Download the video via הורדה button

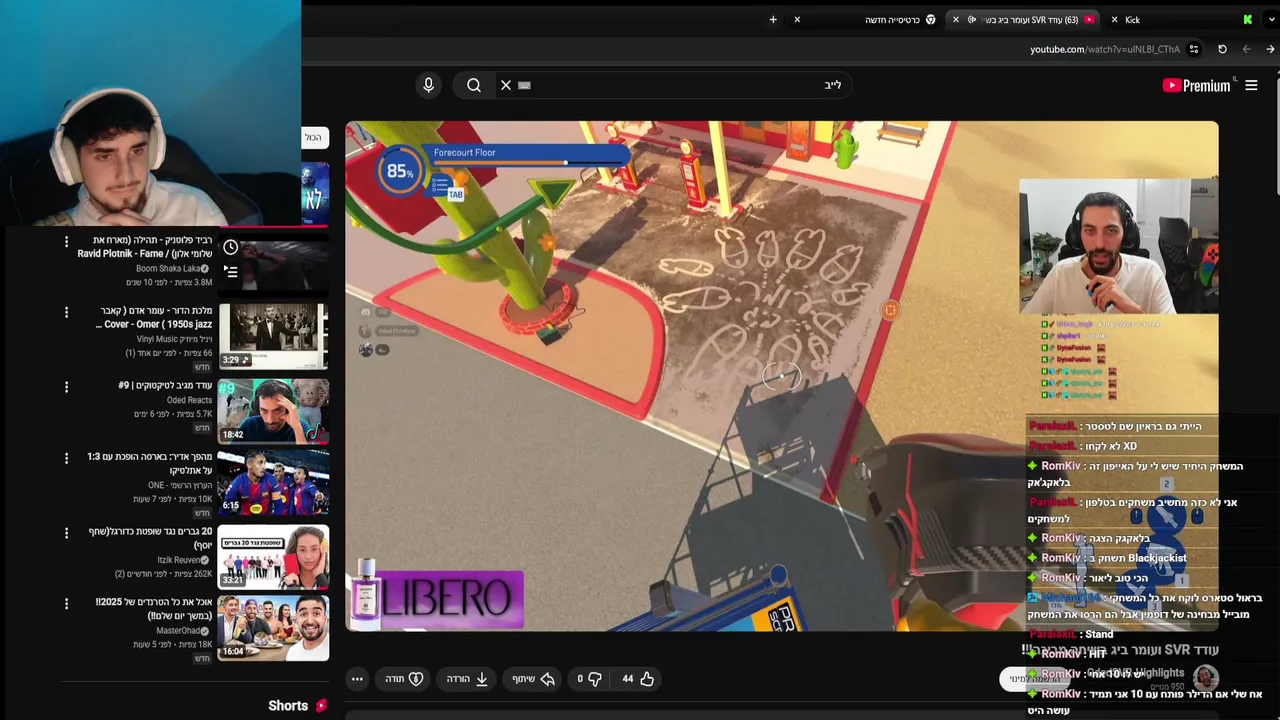[x=467, y=679]
